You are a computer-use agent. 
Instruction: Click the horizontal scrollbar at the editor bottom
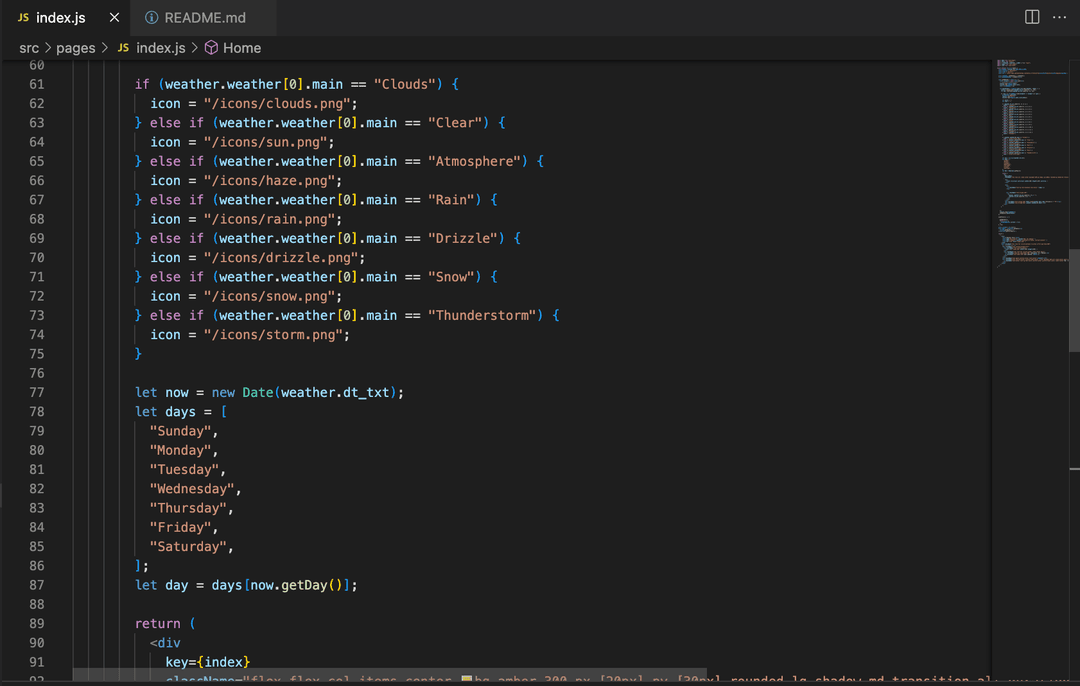pos(390,676)
